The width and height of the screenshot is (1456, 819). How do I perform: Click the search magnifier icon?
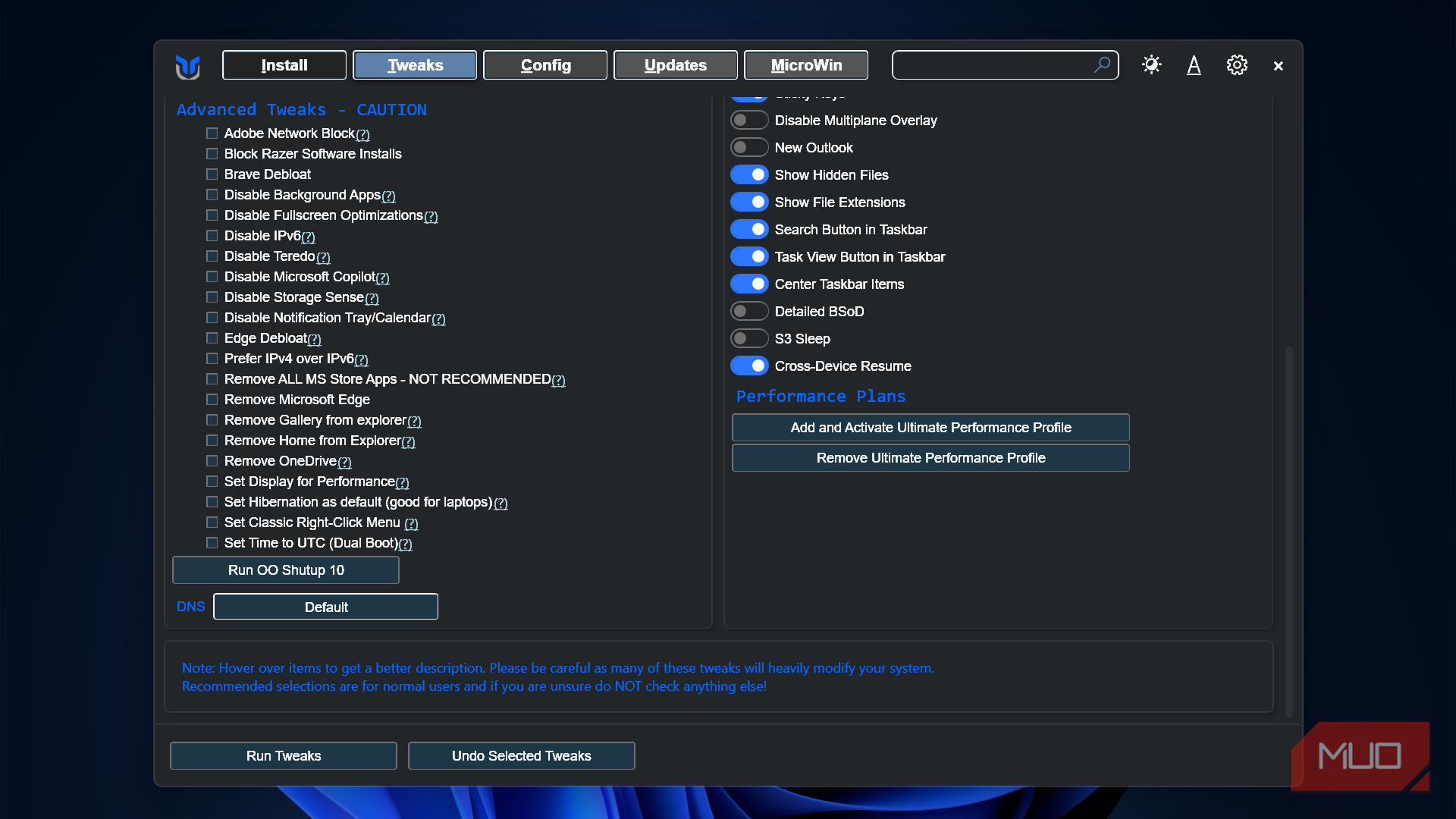pos(1102,65)
